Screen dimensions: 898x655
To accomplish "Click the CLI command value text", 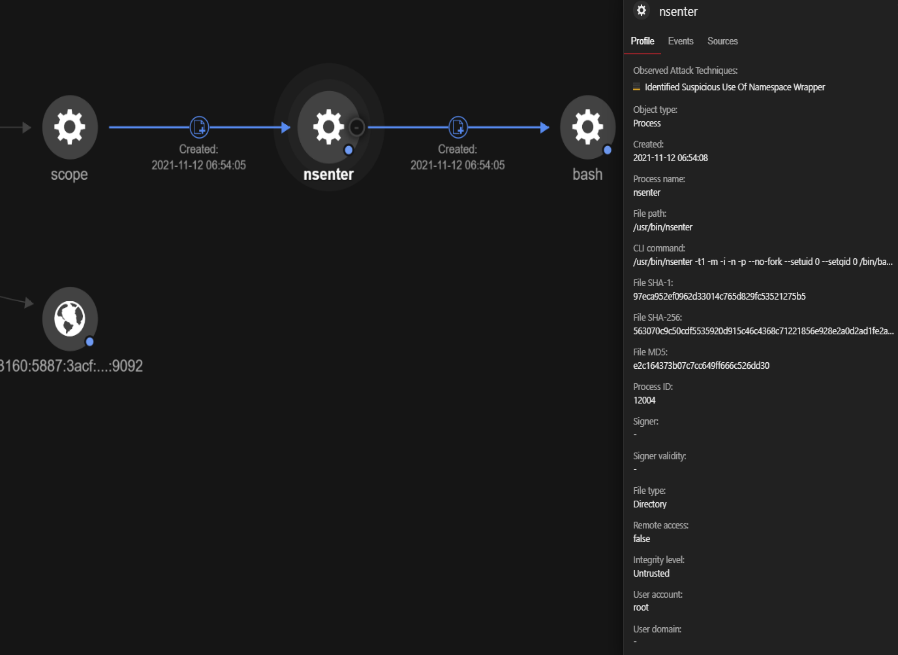I will pyautogui.click(x=762, y=262).
